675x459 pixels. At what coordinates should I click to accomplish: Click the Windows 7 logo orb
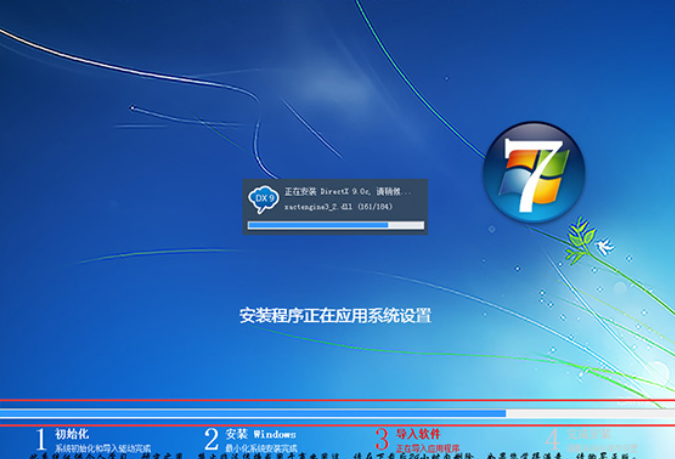pos(534,172)
